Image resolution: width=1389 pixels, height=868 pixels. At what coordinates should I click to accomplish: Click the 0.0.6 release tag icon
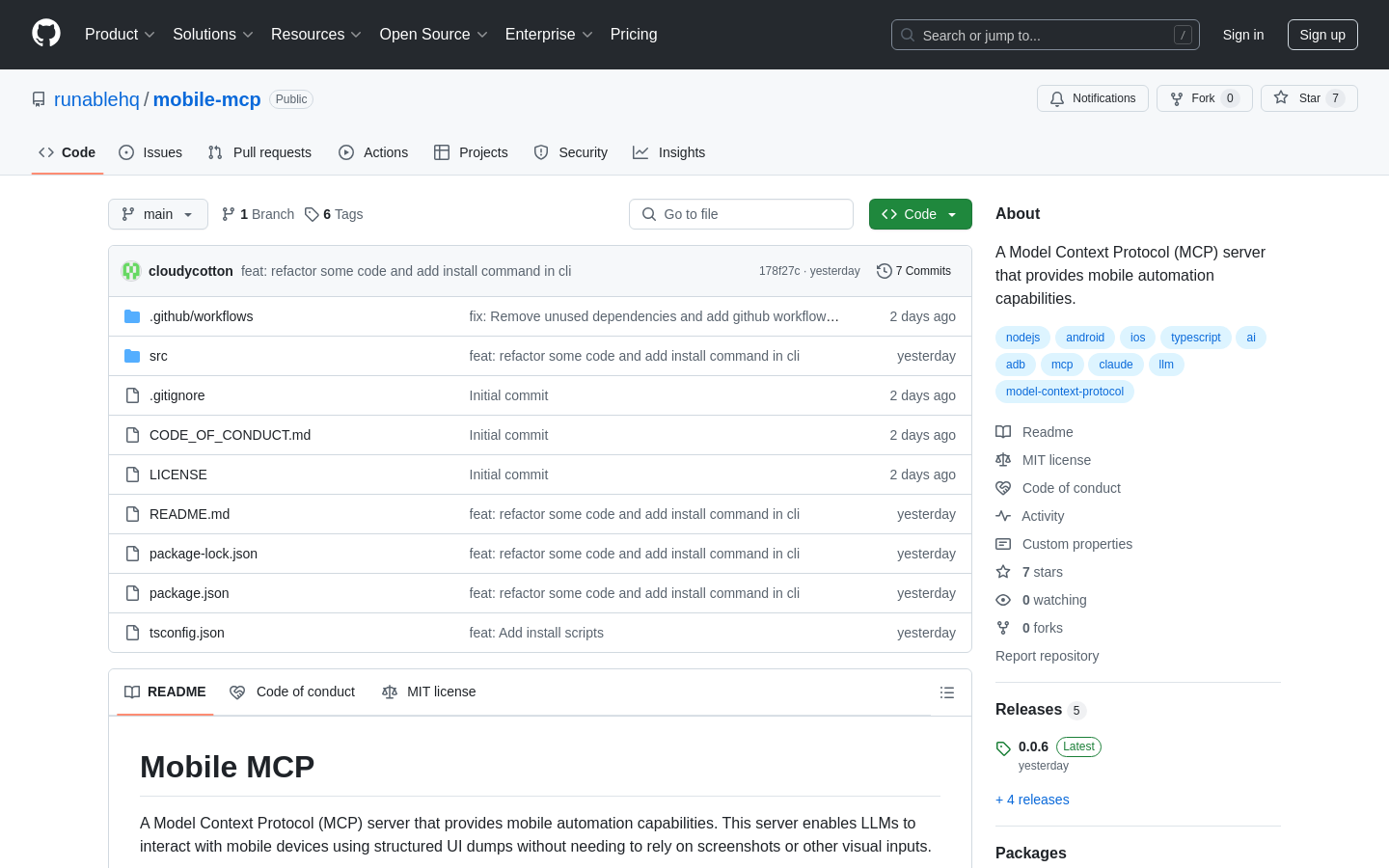click(1003, 747)
